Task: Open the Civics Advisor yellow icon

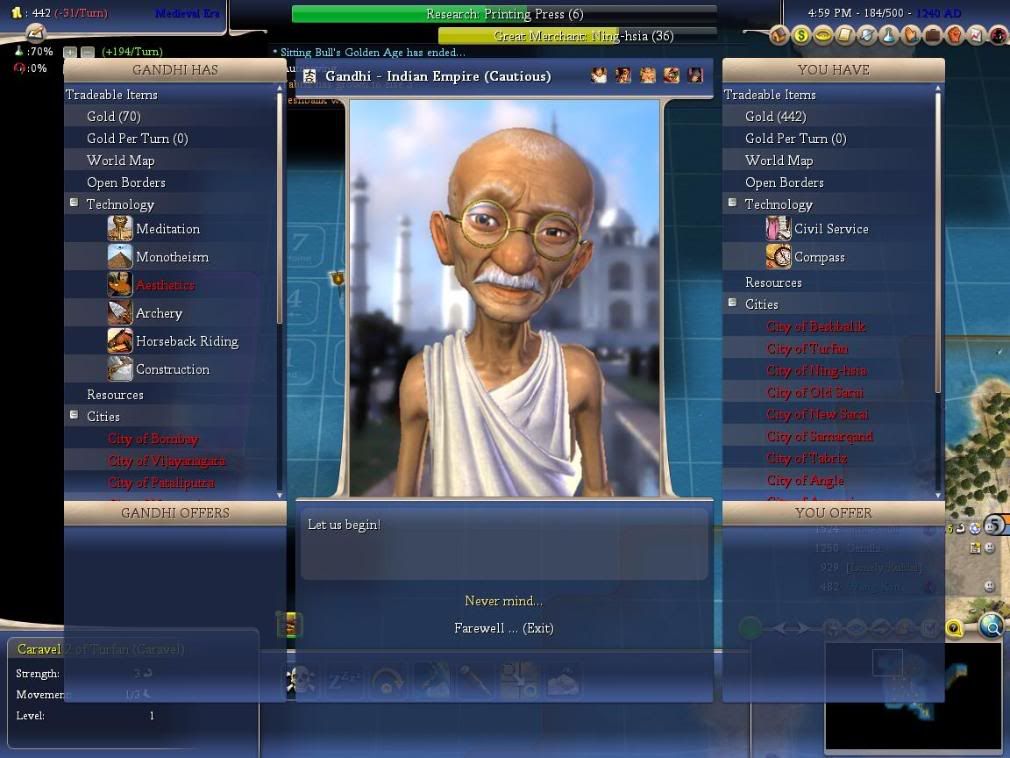Action: [x=823, y=35]
